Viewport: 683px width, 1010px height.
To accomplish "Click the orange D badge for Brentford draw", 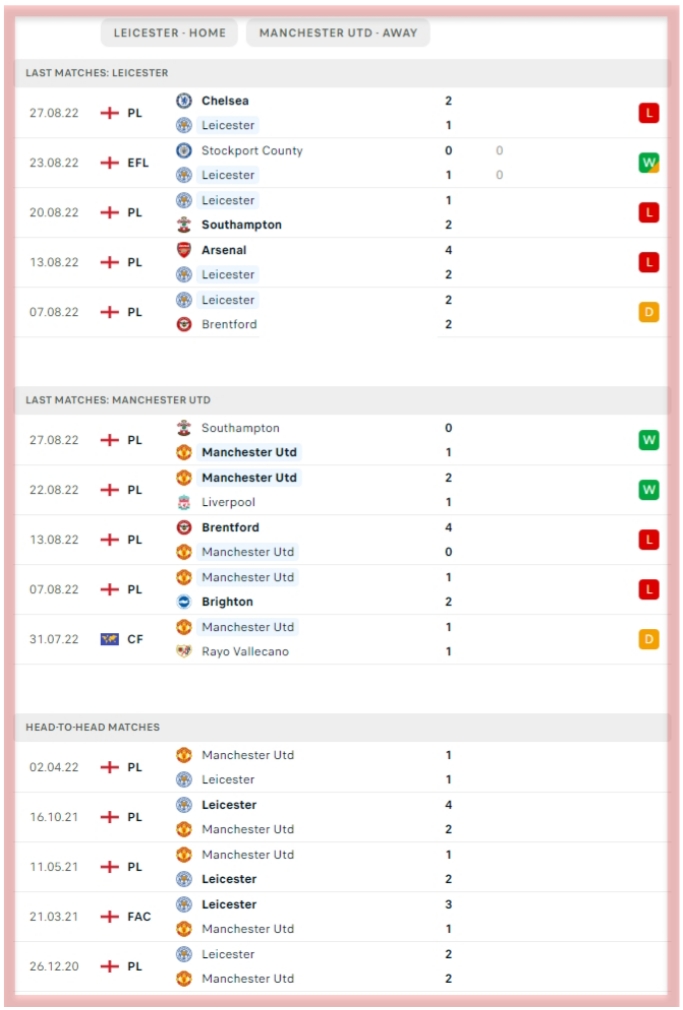I will click(x=649, y=312).
